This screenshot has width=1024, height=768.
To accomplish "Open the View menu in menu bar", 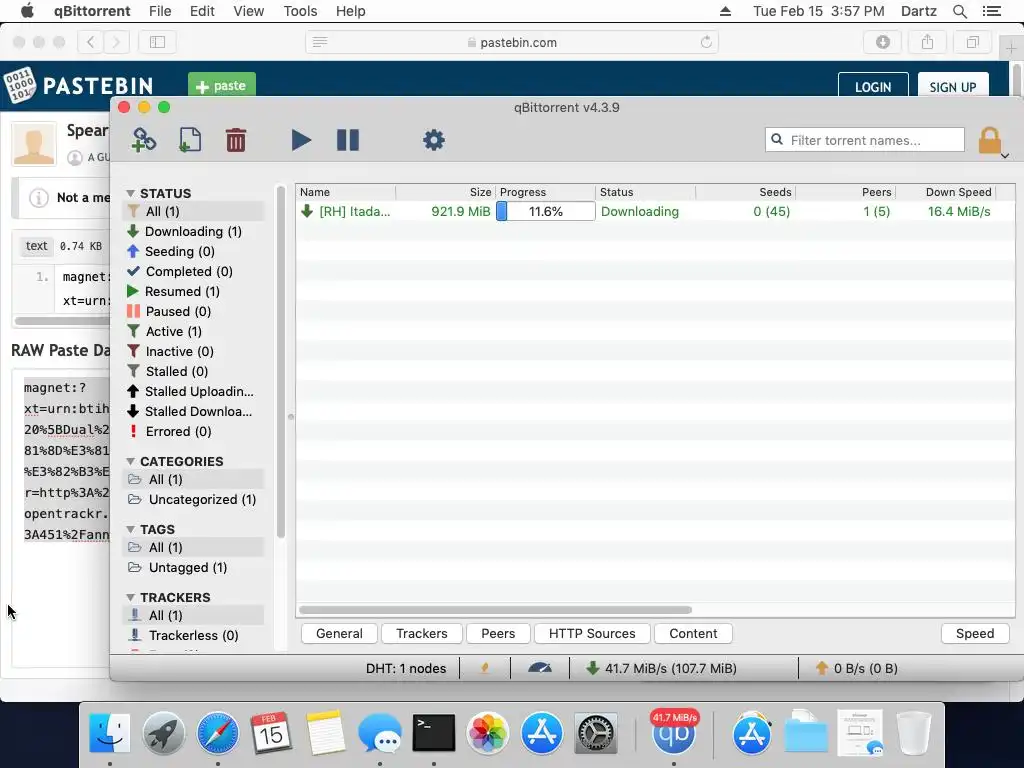I will [x=249, y=11].
